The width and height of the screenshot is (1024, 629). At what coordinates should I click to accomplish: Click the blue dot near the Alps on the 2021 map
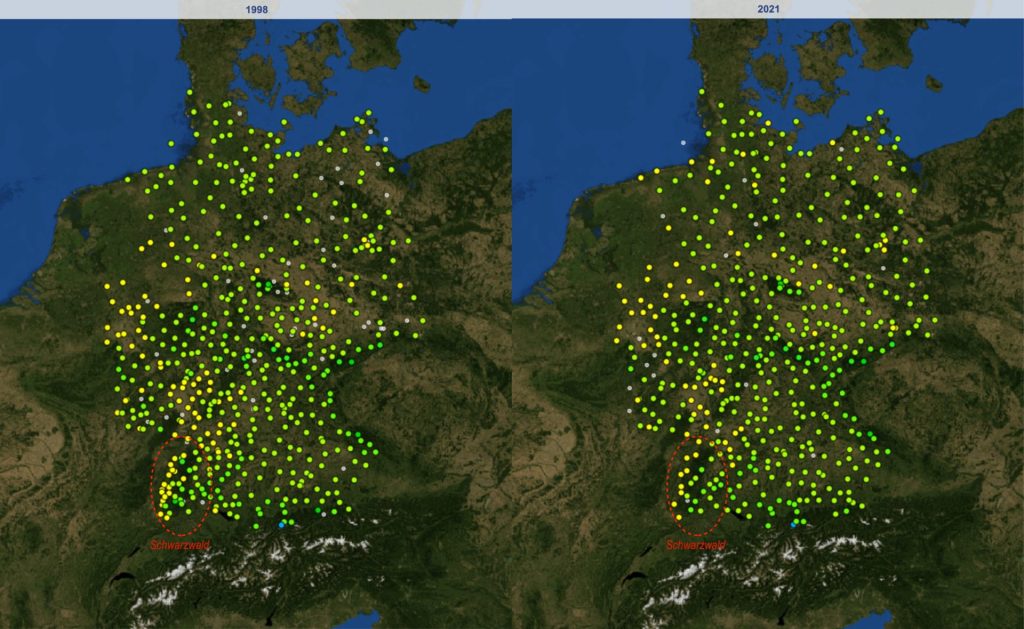[x=793, y=525]
